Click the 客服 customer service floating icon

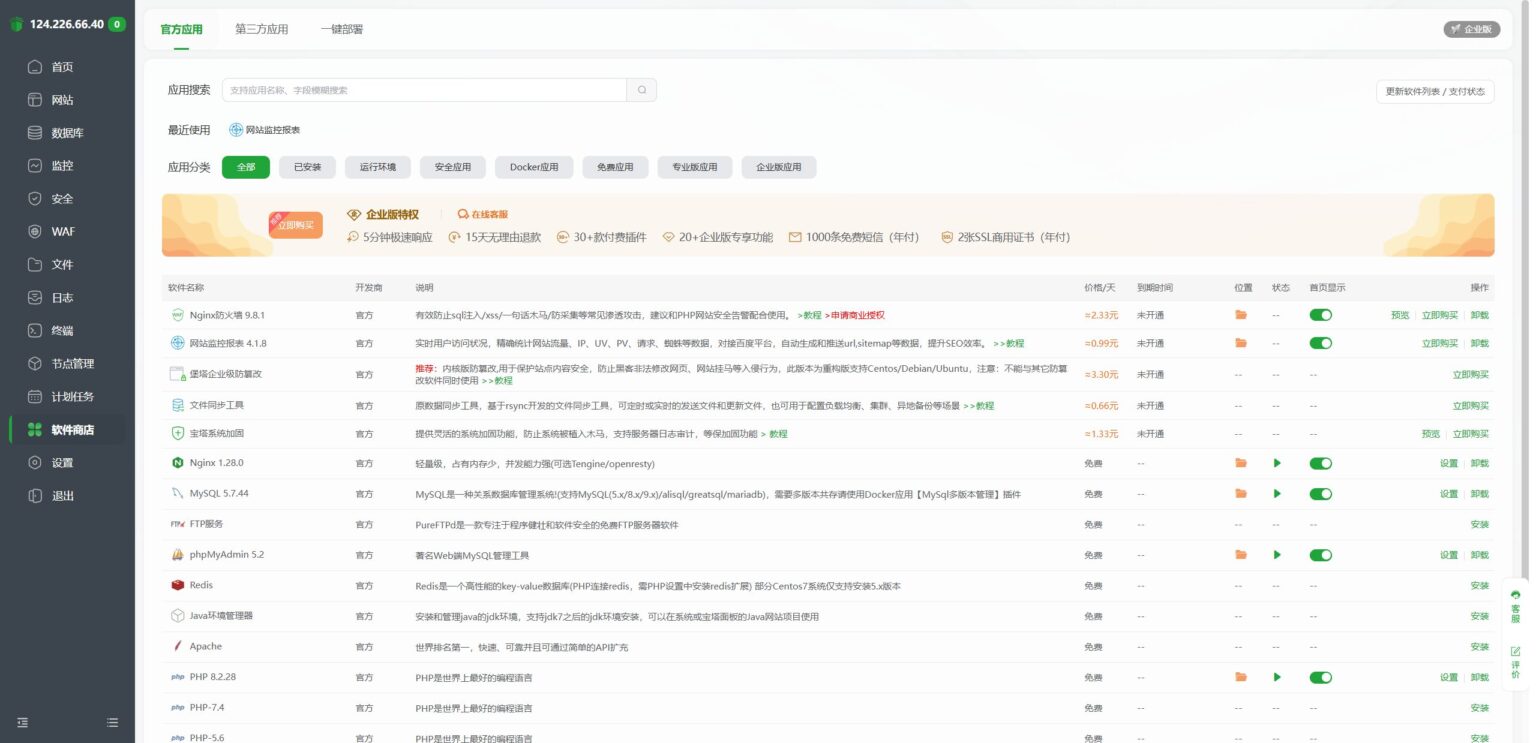coord(1515,606)
